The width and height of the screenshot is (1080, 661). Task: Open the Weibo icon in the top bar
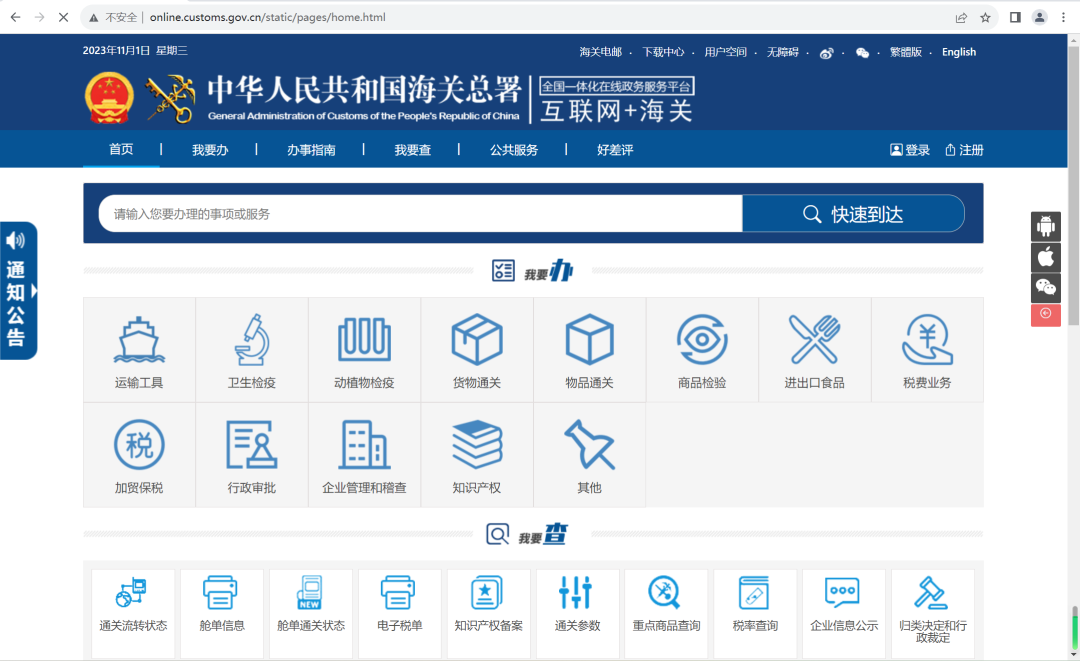827,53
